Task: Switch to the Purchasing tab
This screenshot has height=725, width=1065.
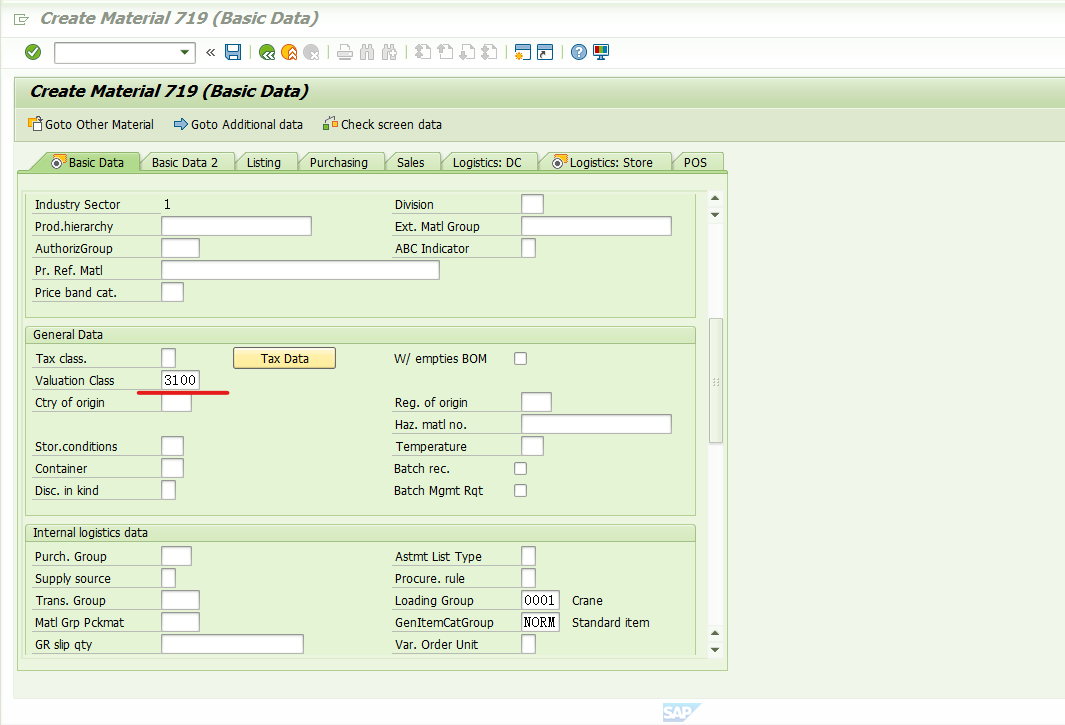Action: [342, 161]
